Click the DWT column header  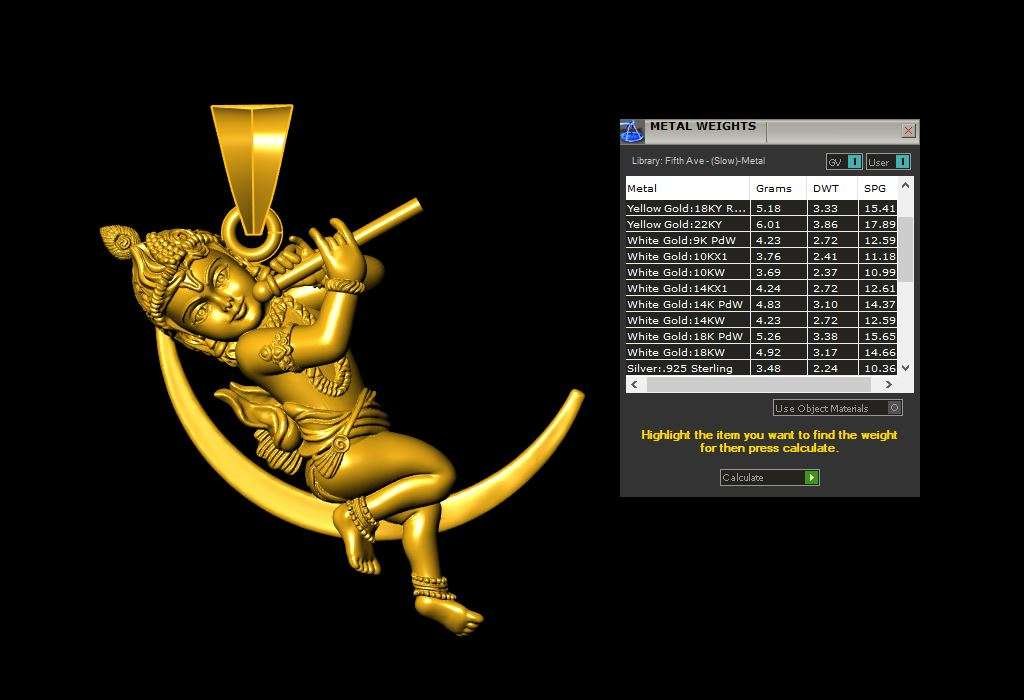click(x=830, y=188)
